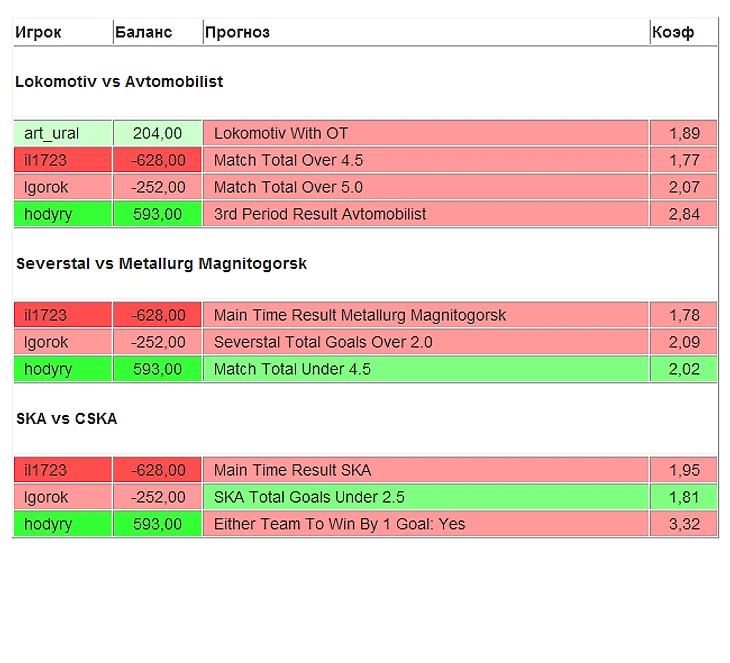Select Severstal Total Goals Over 2.0 prediction

click(x=321, y=342)
